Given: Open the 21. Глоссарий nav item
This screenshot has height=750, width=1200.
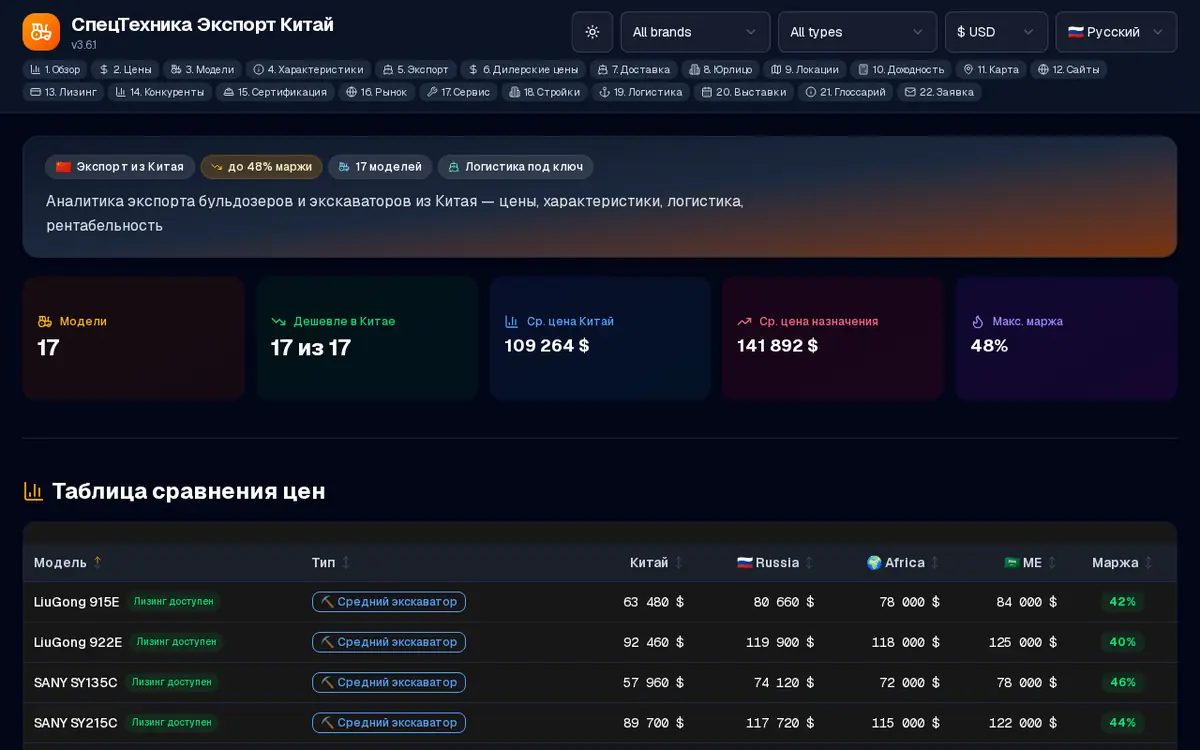Looking at the screenshot, I should pyautogui.click(x=845, y=92).
